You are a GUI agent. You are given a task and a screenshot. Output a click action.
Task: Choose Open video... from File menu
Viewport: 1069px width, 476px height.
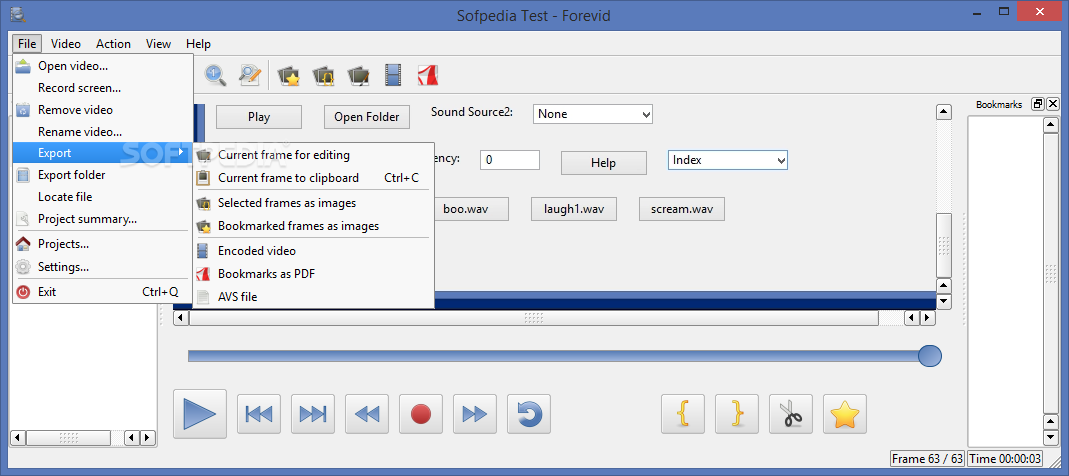pyautogui.click(x=102, y=66)
